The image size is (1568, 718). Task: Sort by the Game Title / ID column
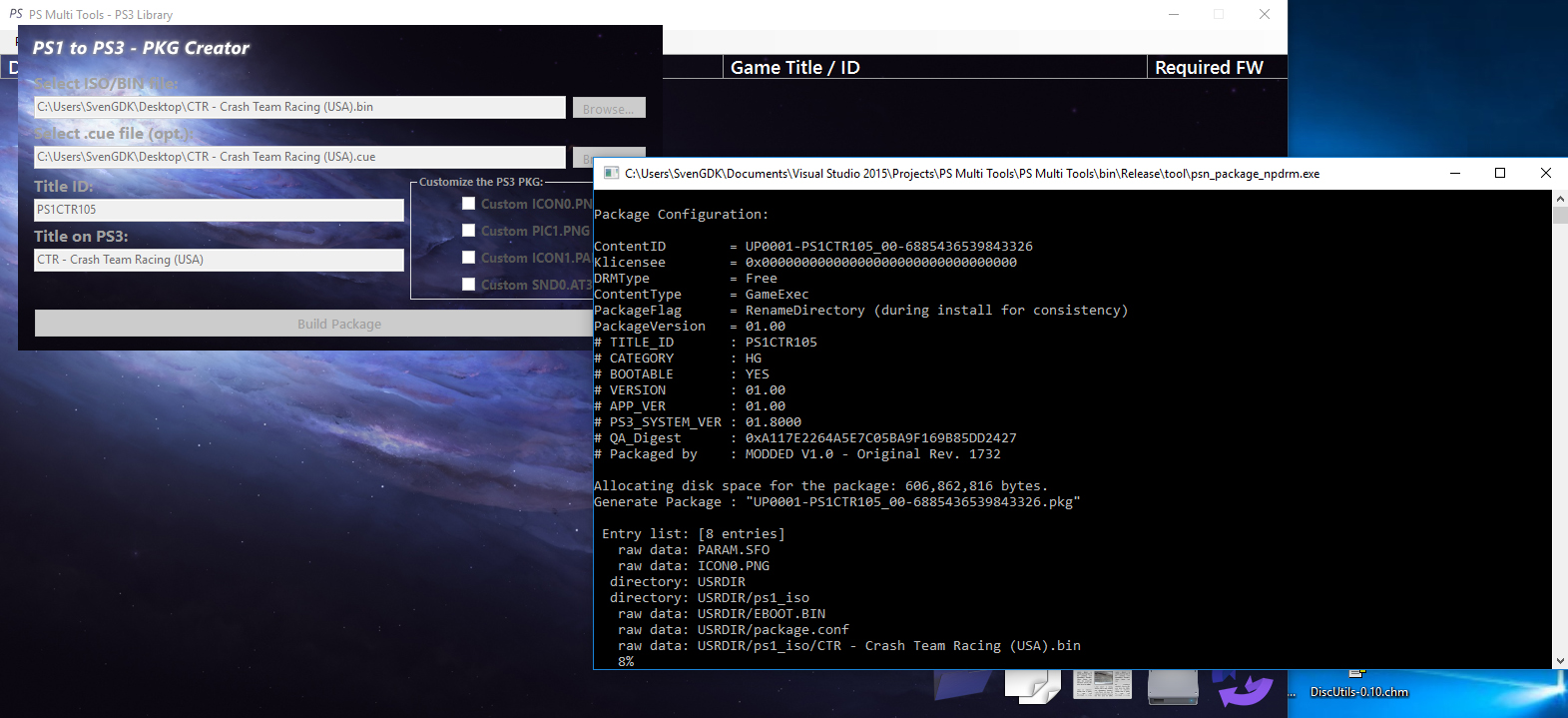click(x=934, y=67)
